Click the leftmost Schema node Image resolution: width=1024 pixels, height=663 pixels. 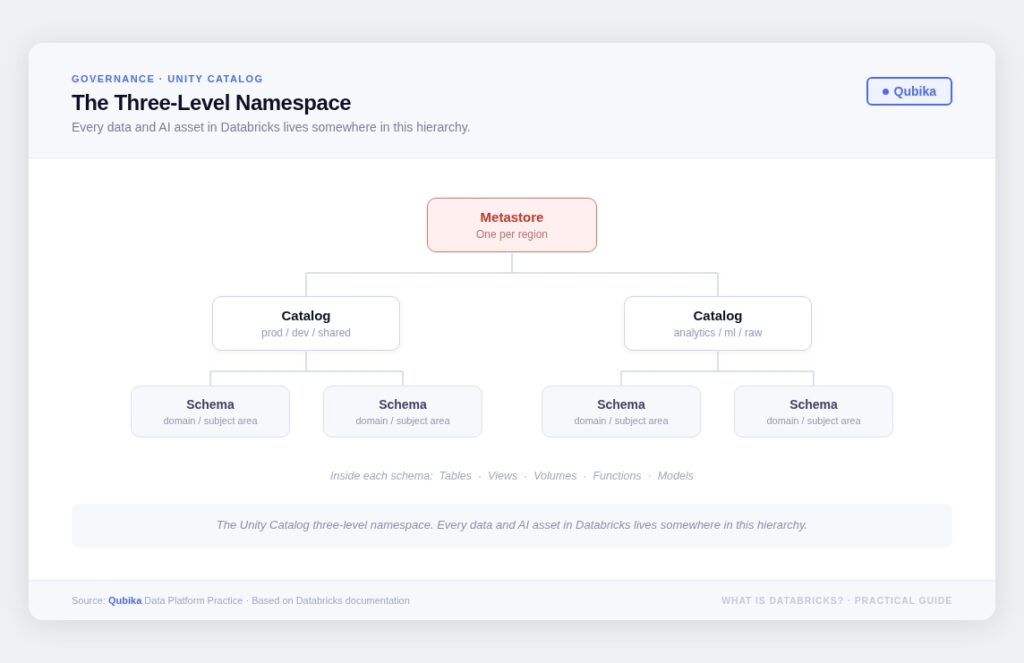click(210, 412)
